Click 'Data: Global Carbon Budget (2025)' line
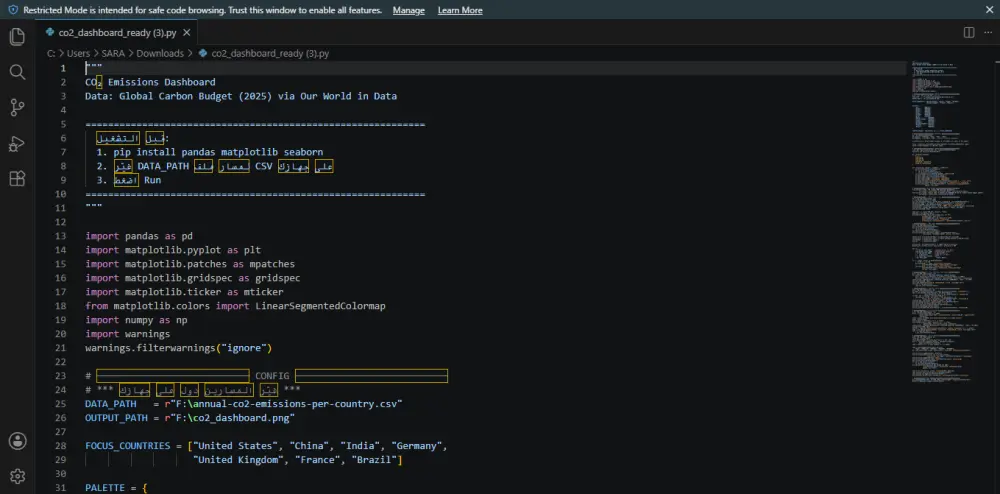Viewport: 1000px width, 494px height. point(241,96)
